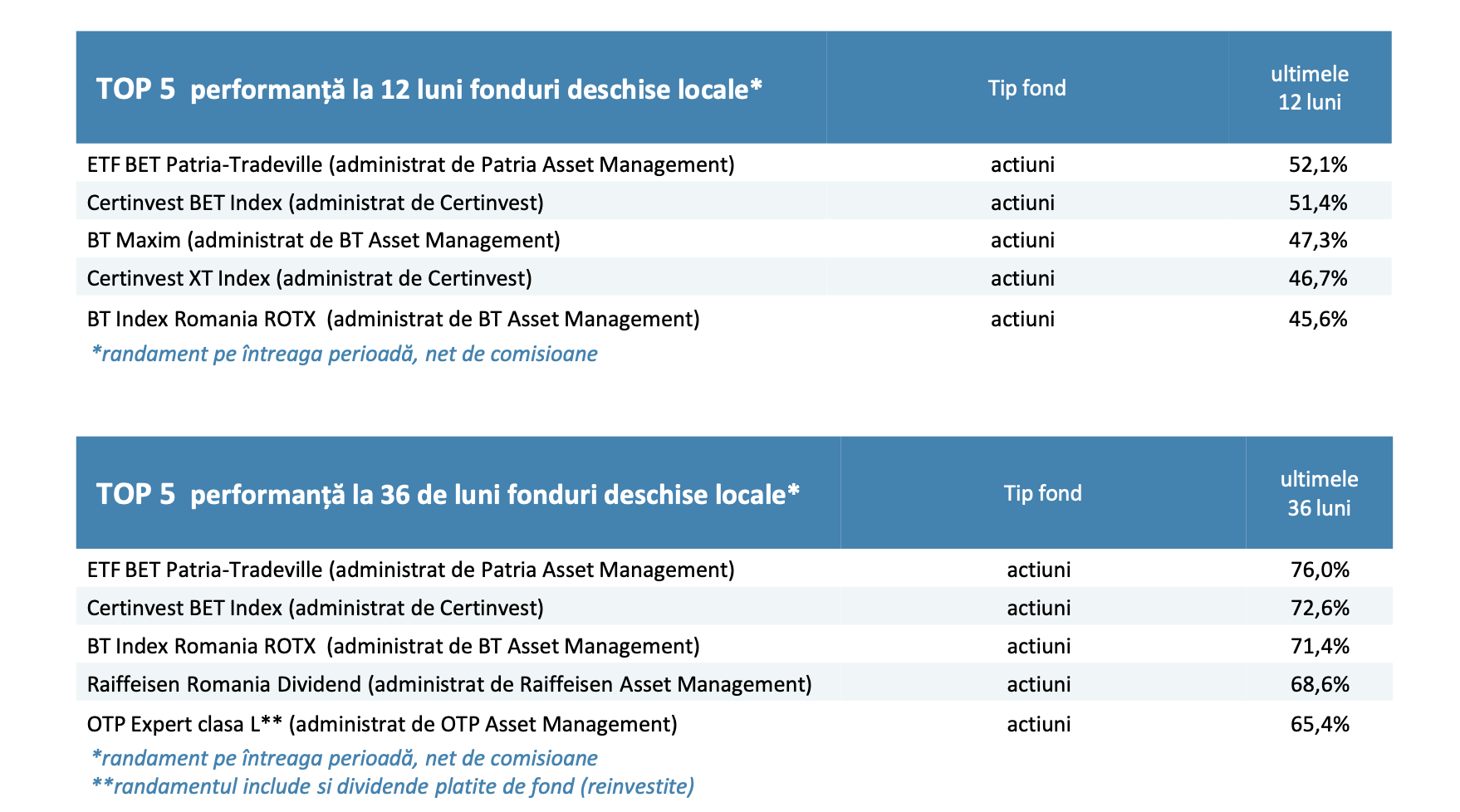Click the 45,6% value
1460x812 pixels.
(1318, 319)
